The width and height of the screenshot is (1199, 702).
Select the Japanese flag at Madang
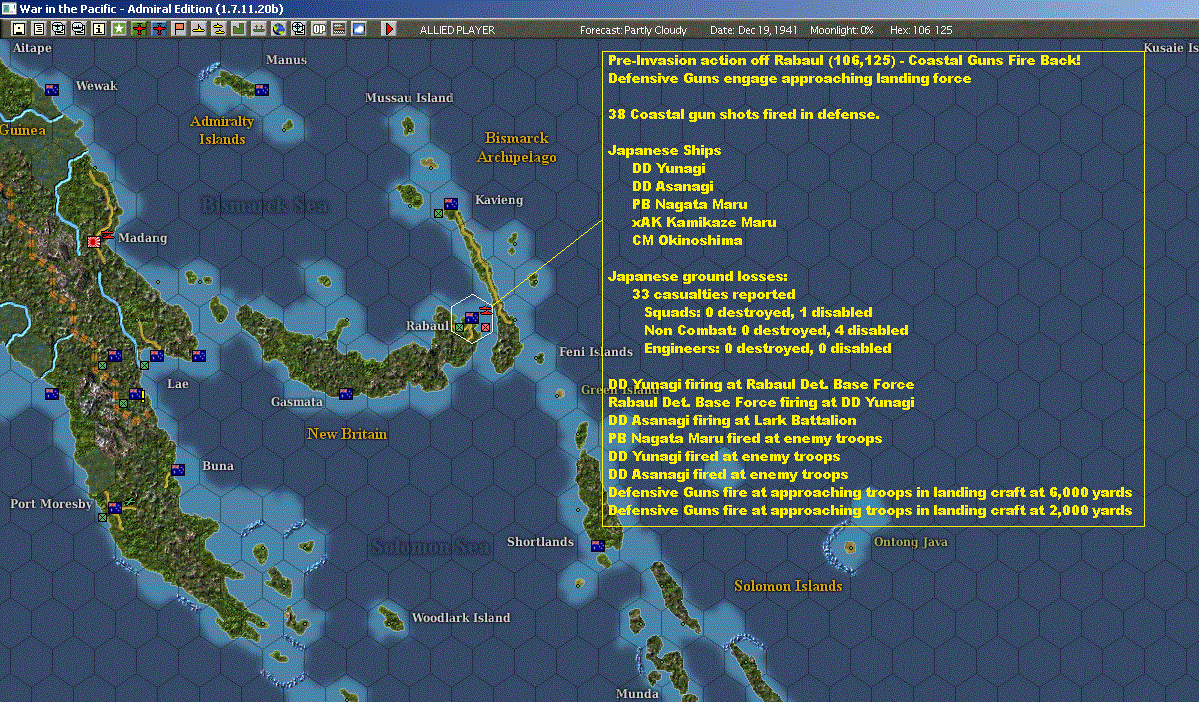pyautogui.click(x=94, y=242)
